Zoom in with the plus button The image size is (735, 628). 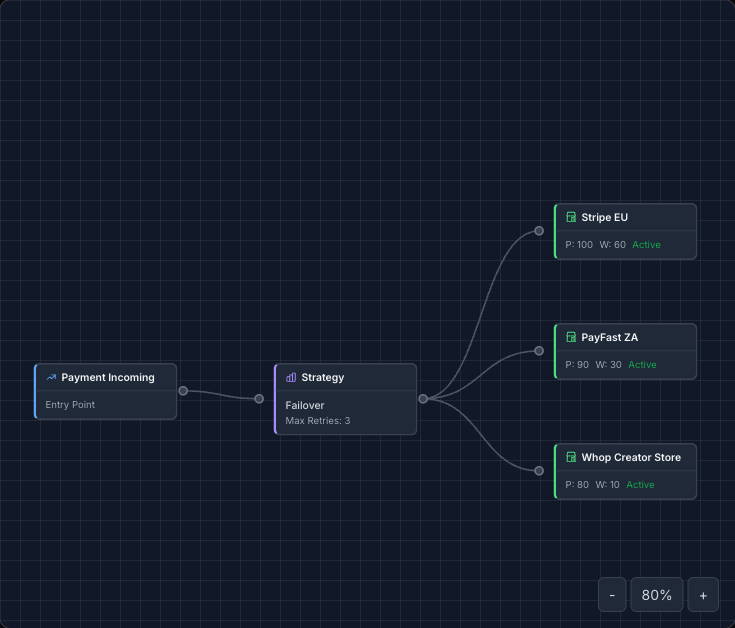703,595
